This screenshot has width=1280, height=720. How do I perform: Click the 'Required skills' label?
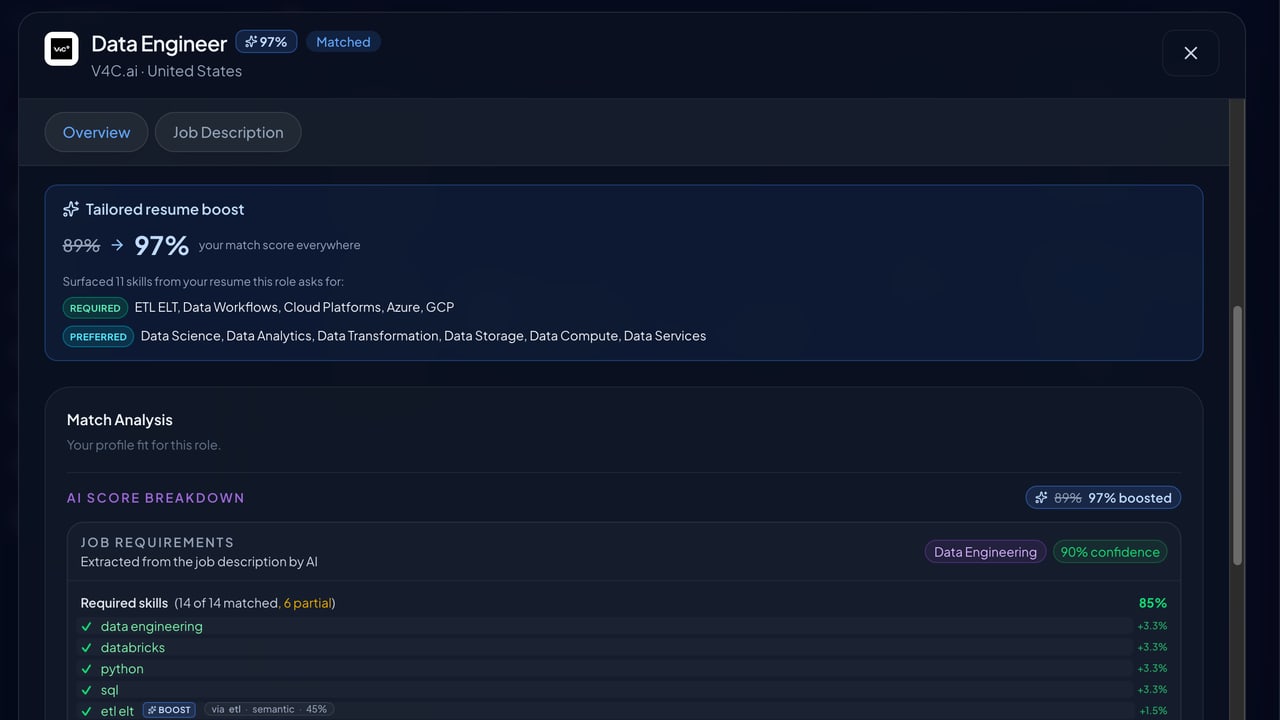coord(124,603)
